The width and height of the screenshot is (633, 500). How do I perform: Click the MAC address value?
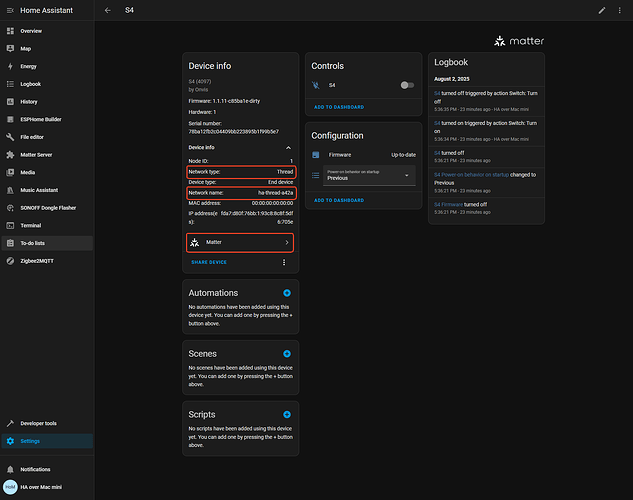272,203
